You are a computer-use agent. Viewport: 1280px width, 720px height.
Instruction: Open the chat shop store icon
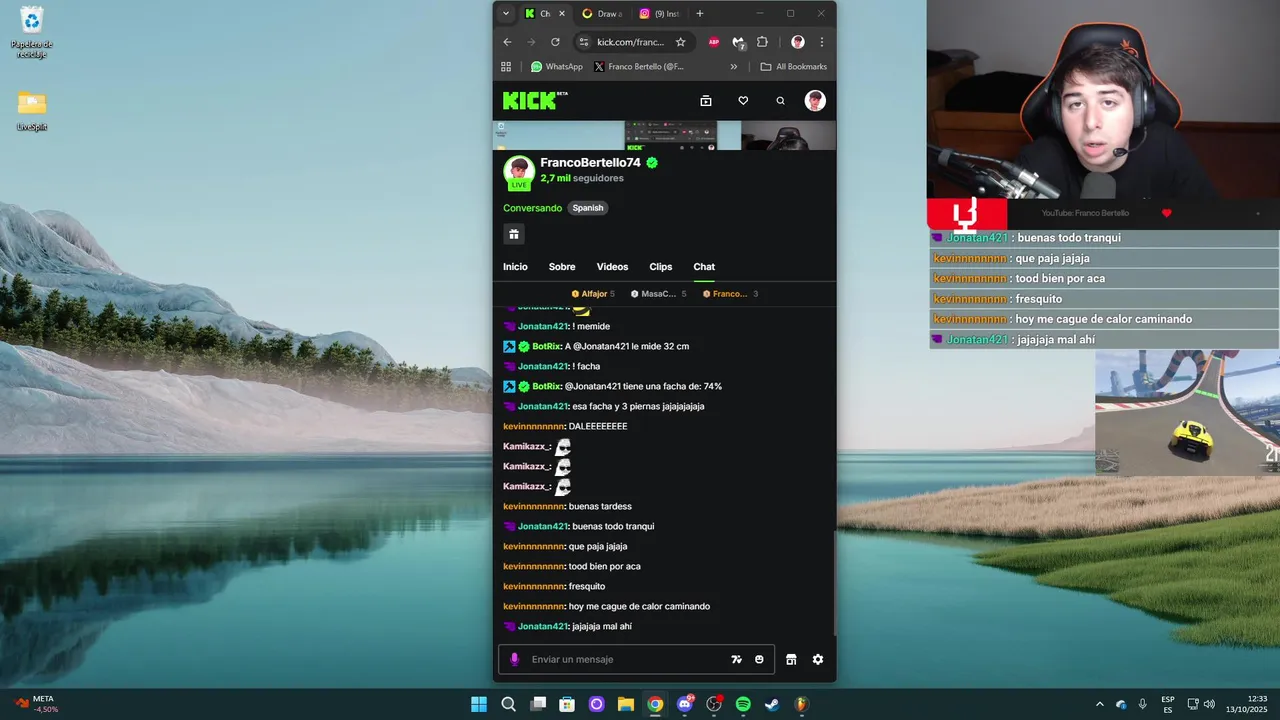[x=791, y=659]
